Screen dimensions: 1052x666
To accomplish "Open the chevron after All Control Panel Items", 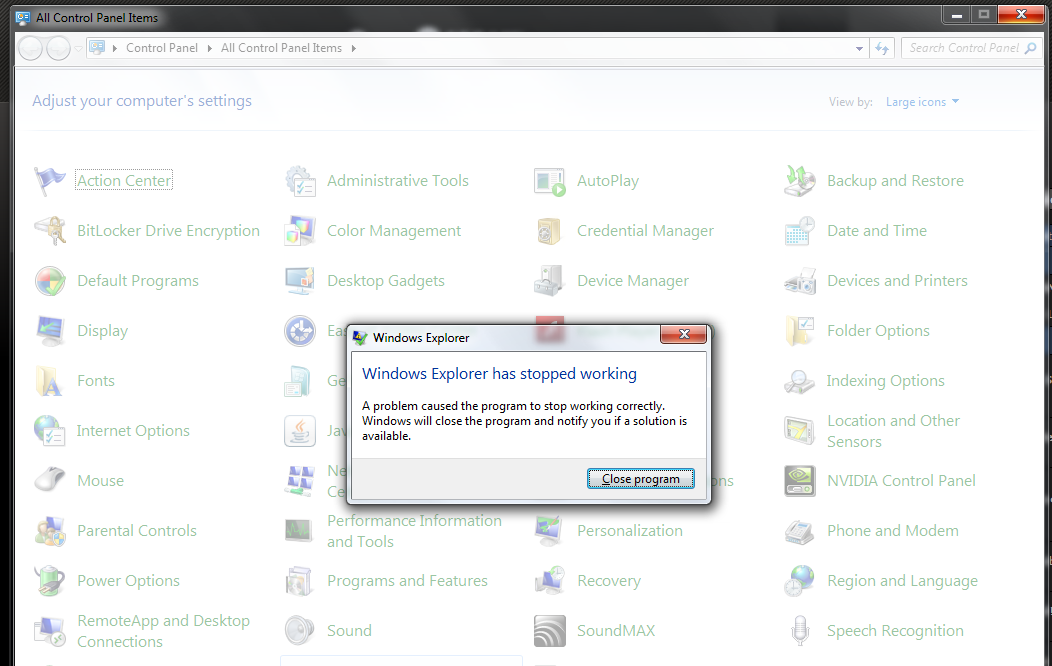I will (355, 47).
